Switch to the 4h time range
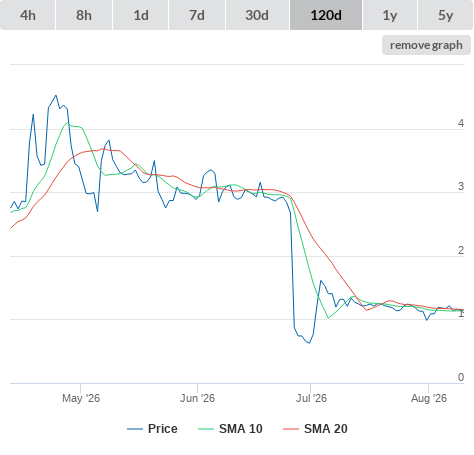Image resolution: width=474 pixels, height=455 pixels. coord(28,15)
